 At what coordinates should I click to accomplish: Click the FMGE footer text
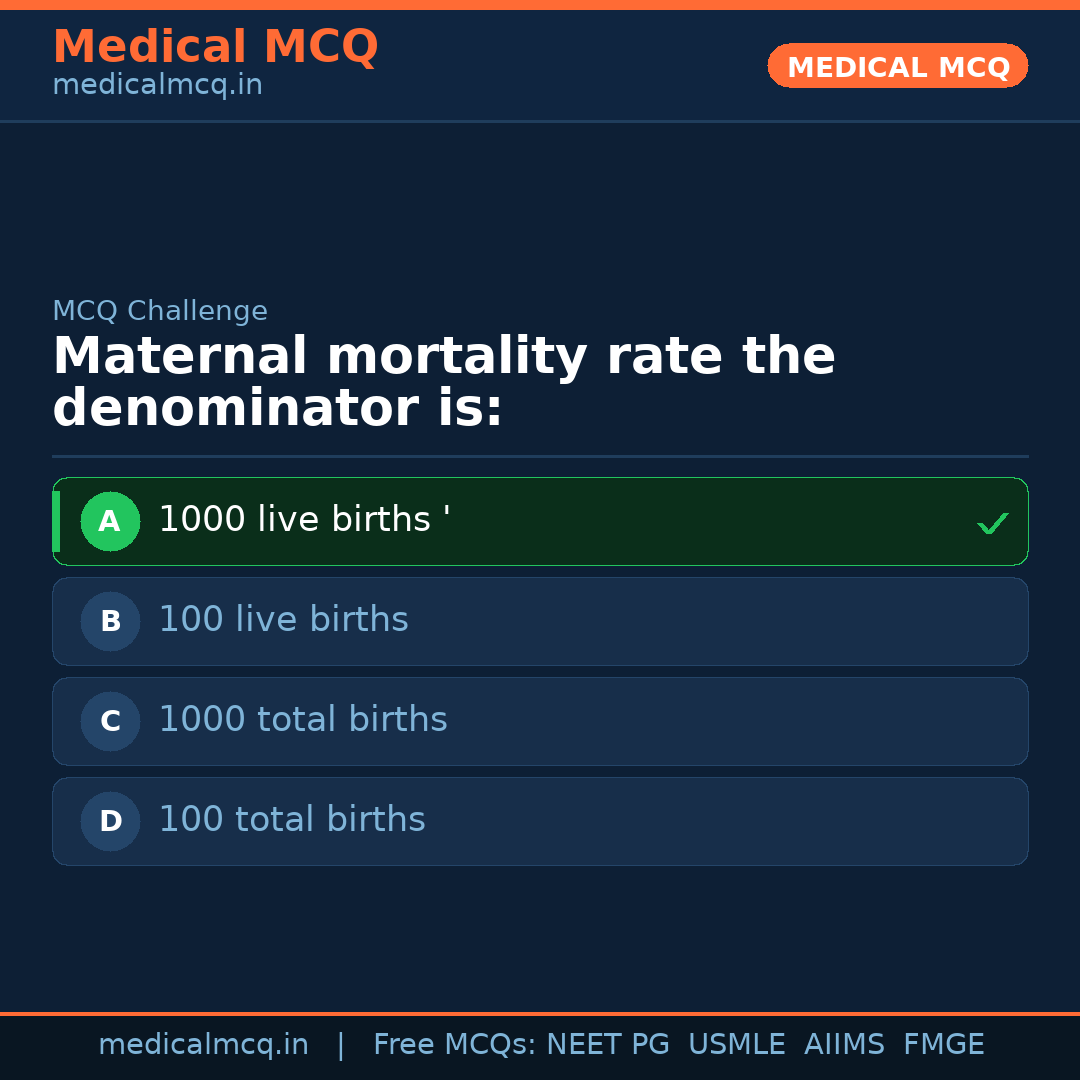click(943, 1045)
